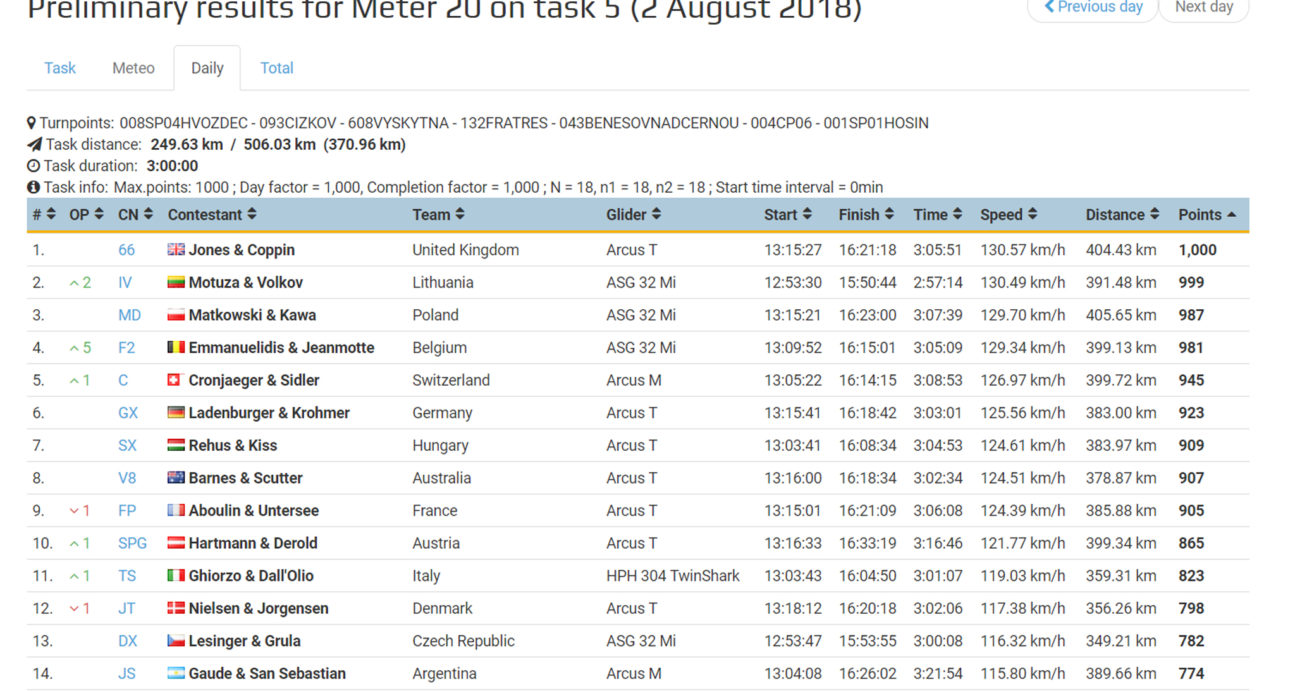This screenshot has width=1295, height=691.
Task: Sort results by Team column
Action: tap(438, 215)
